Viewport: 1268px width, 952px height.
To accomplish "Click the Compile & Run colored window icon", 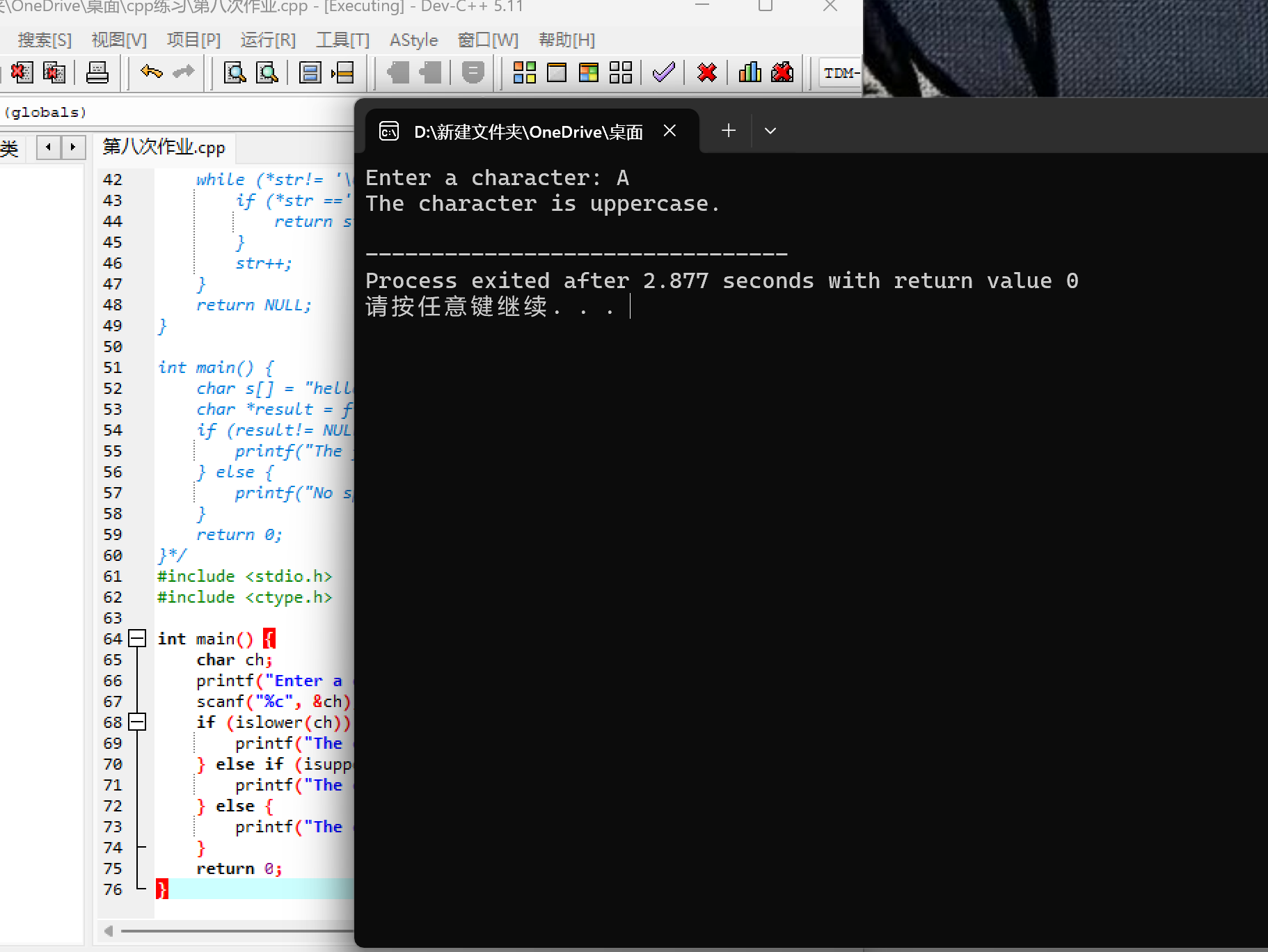I will (x=589, y=72).
